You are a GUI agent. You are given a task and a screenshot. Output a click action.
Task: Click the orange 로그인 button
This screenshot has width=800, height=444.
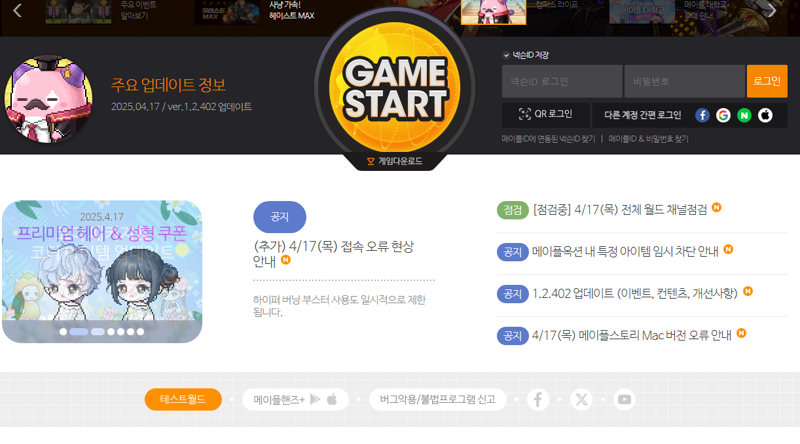point(767,81)
